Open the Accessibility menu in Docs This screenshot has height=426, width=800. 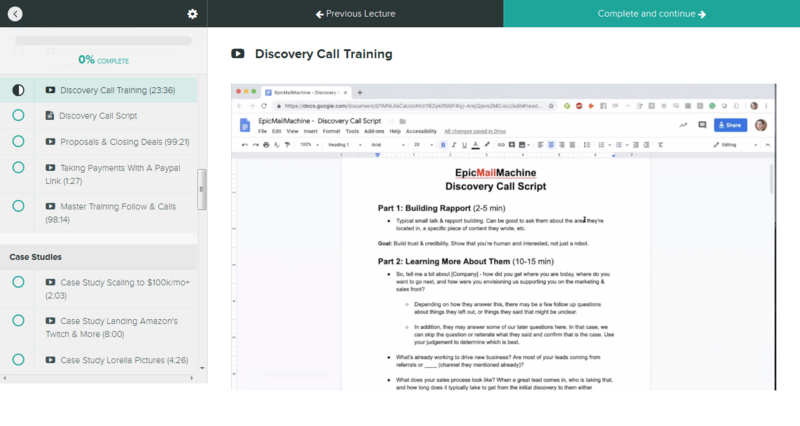pos(421,132)
